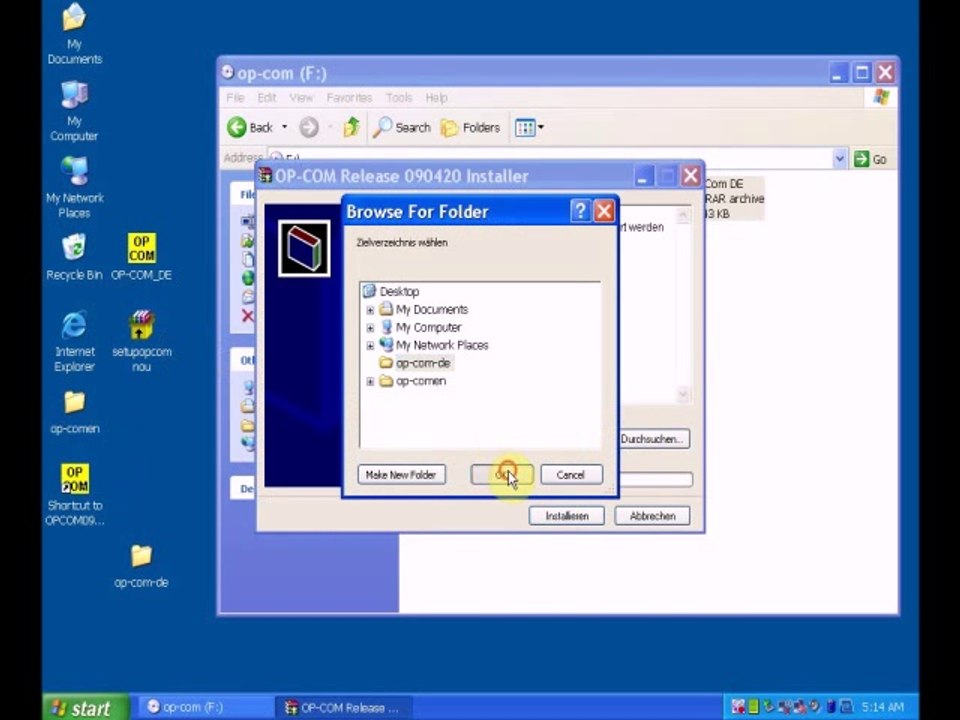Open Search in explorer toolbar
This screenshot has height=720, width=960.
click(402, 127)
